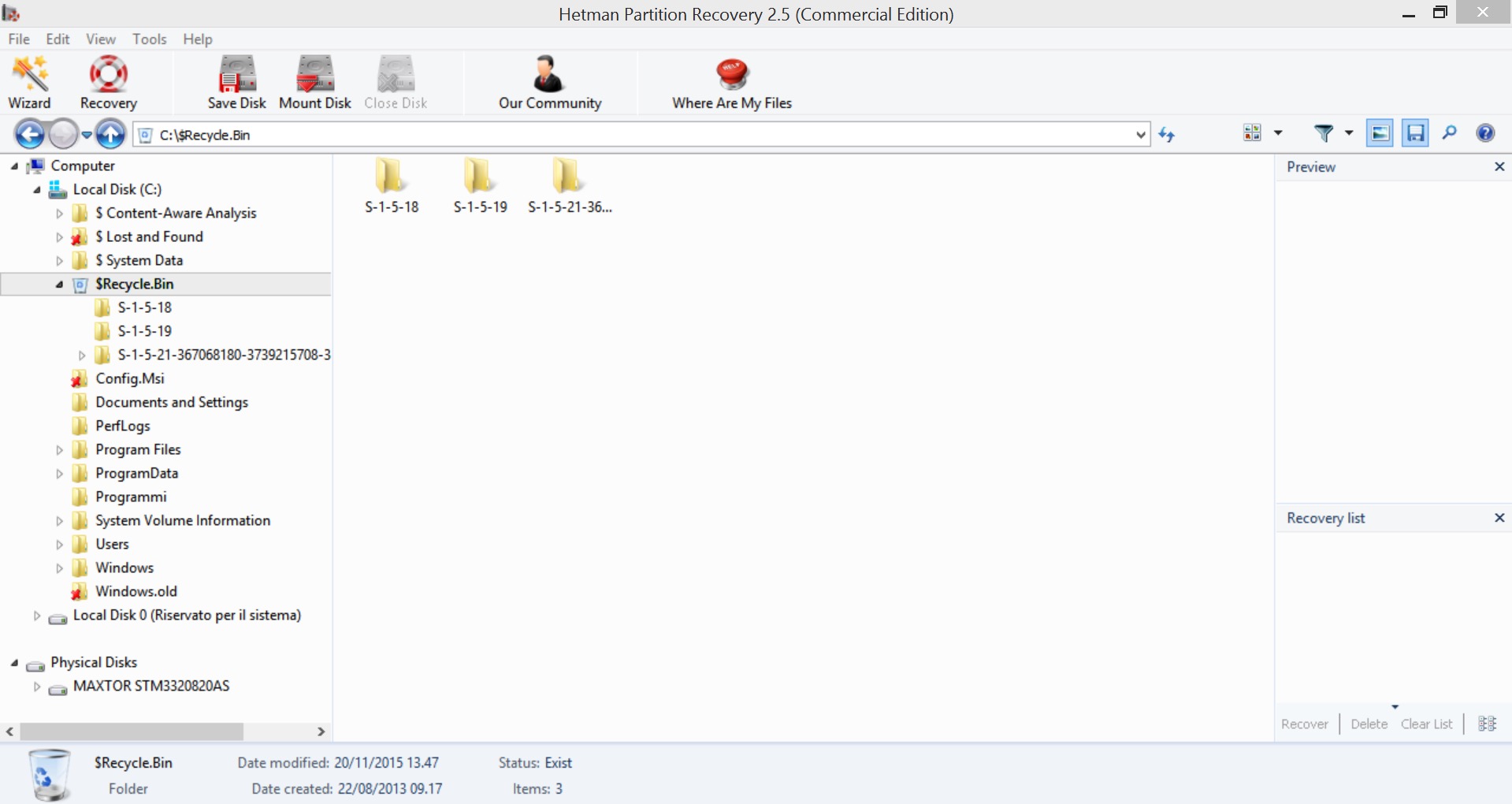This screenshot has height=804, width=1512.
Task: Open the view mode dropdown arrow
Action: 1278,133
